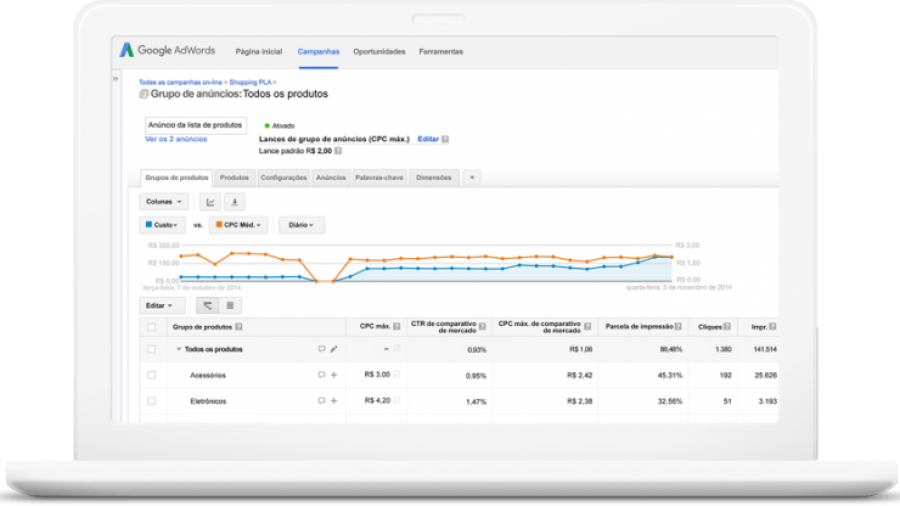
Task: Click the Anúncio da lista de produtos box
Action: [x=195, y=125]
